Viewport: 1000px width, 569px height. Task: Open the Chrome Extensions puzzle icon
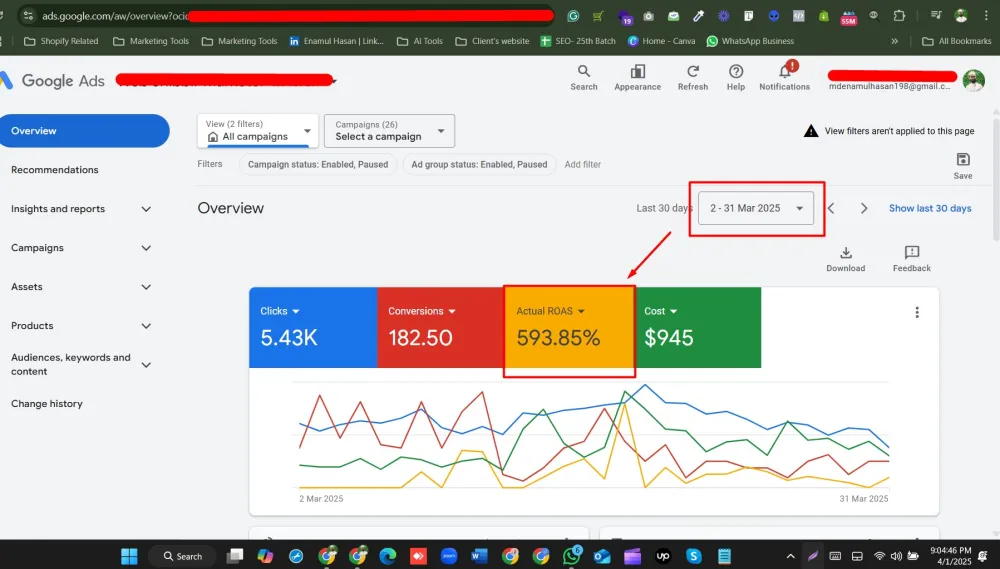(899, 16)
